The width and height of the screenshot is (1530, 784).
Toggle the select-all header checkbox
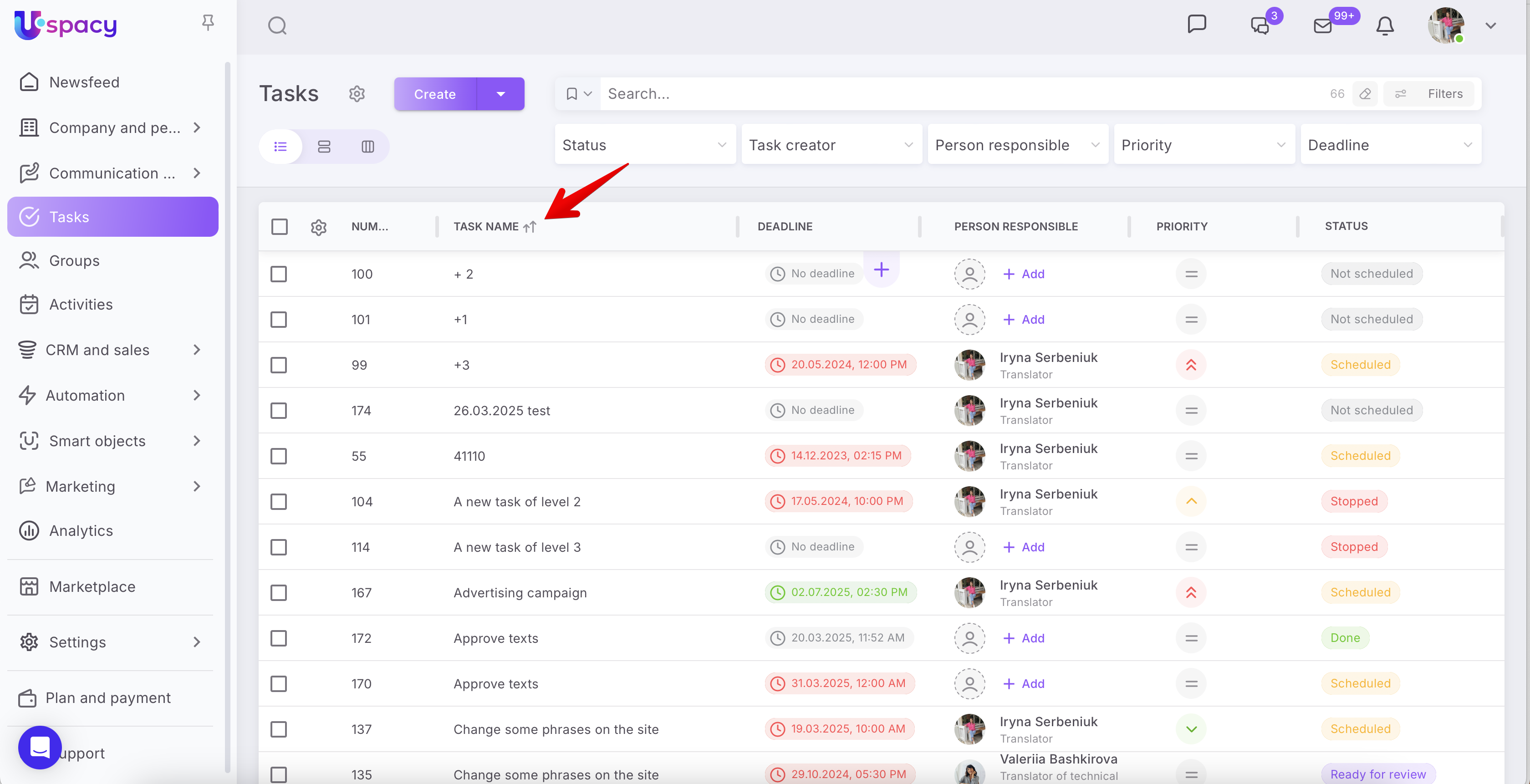point(279,226)
